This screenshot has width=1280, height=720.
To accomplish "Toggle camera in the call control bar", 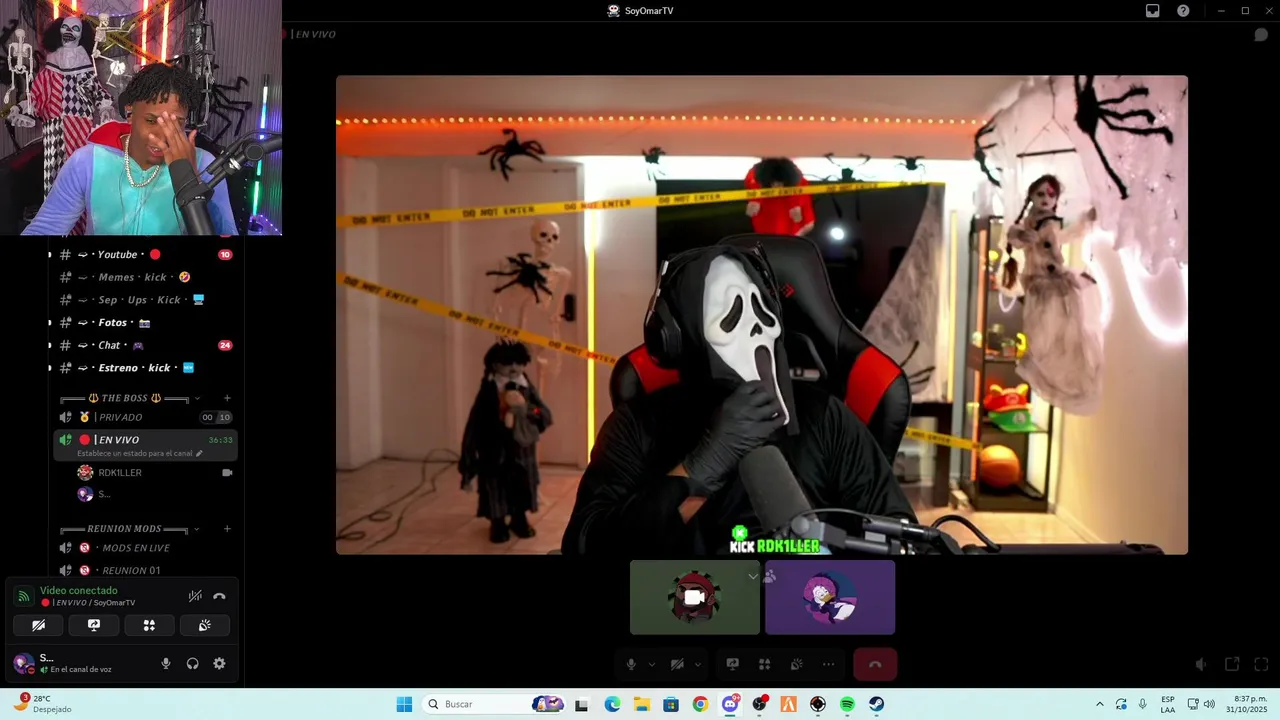I will point(677,665).
